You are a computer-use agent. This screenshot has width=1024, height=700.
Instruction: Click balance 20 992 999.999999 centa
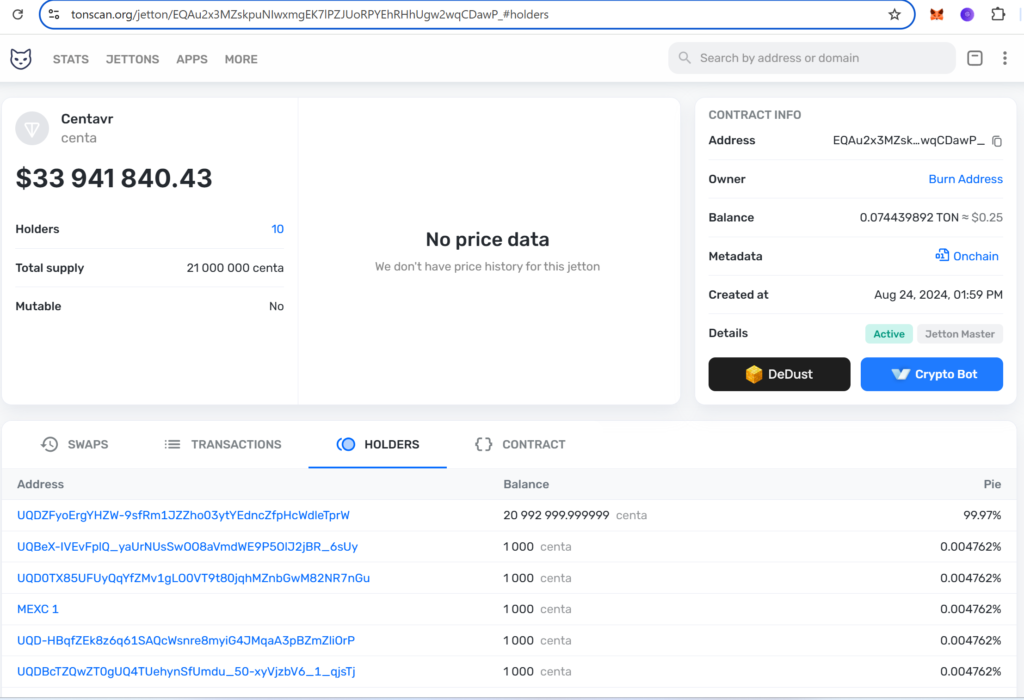575,515
